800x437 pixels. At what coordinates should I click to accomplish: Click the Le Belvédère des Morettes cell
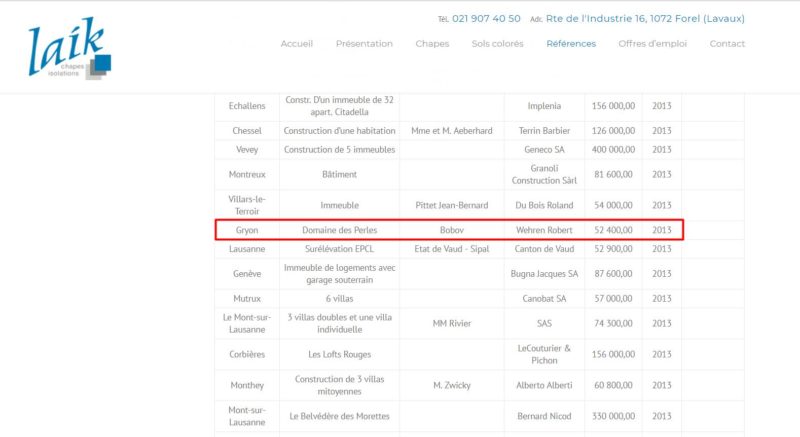pos(339,415)
